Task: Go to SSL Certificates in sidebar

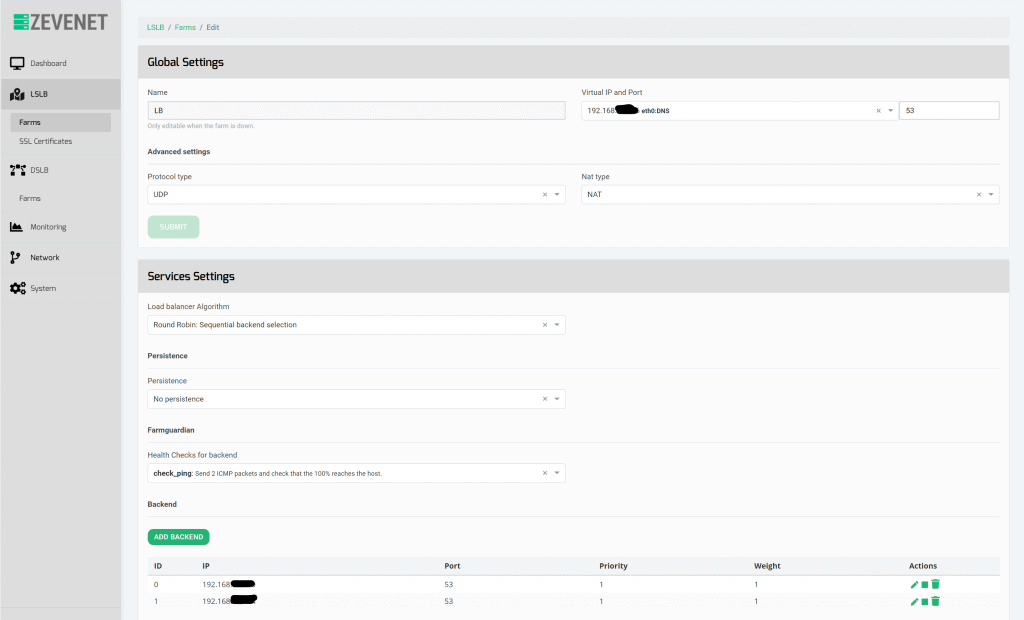Action: pyautogui.click(x=46, y=141)
